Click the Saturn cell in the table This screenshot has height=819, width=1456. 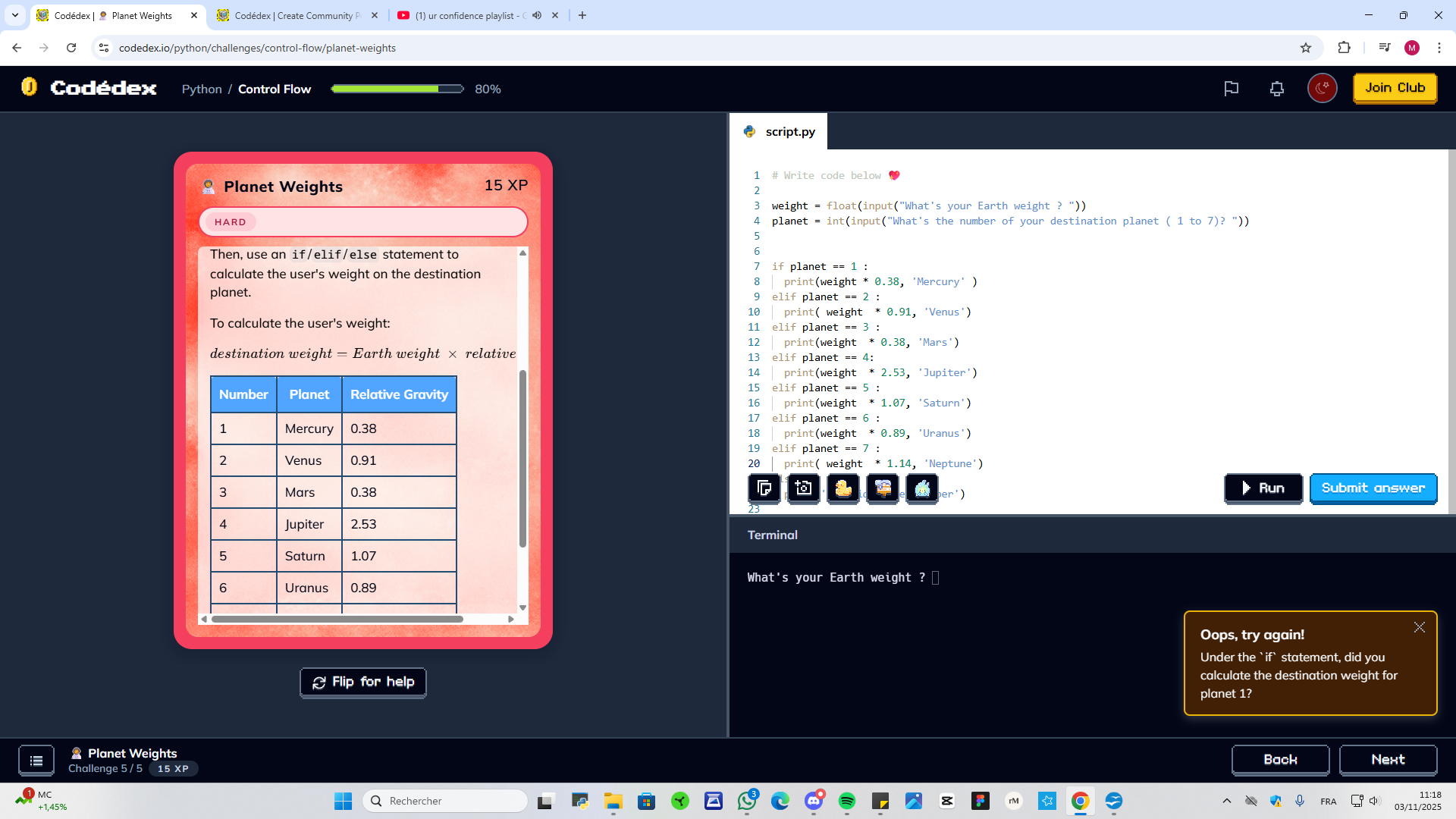(x=309, y=556)
